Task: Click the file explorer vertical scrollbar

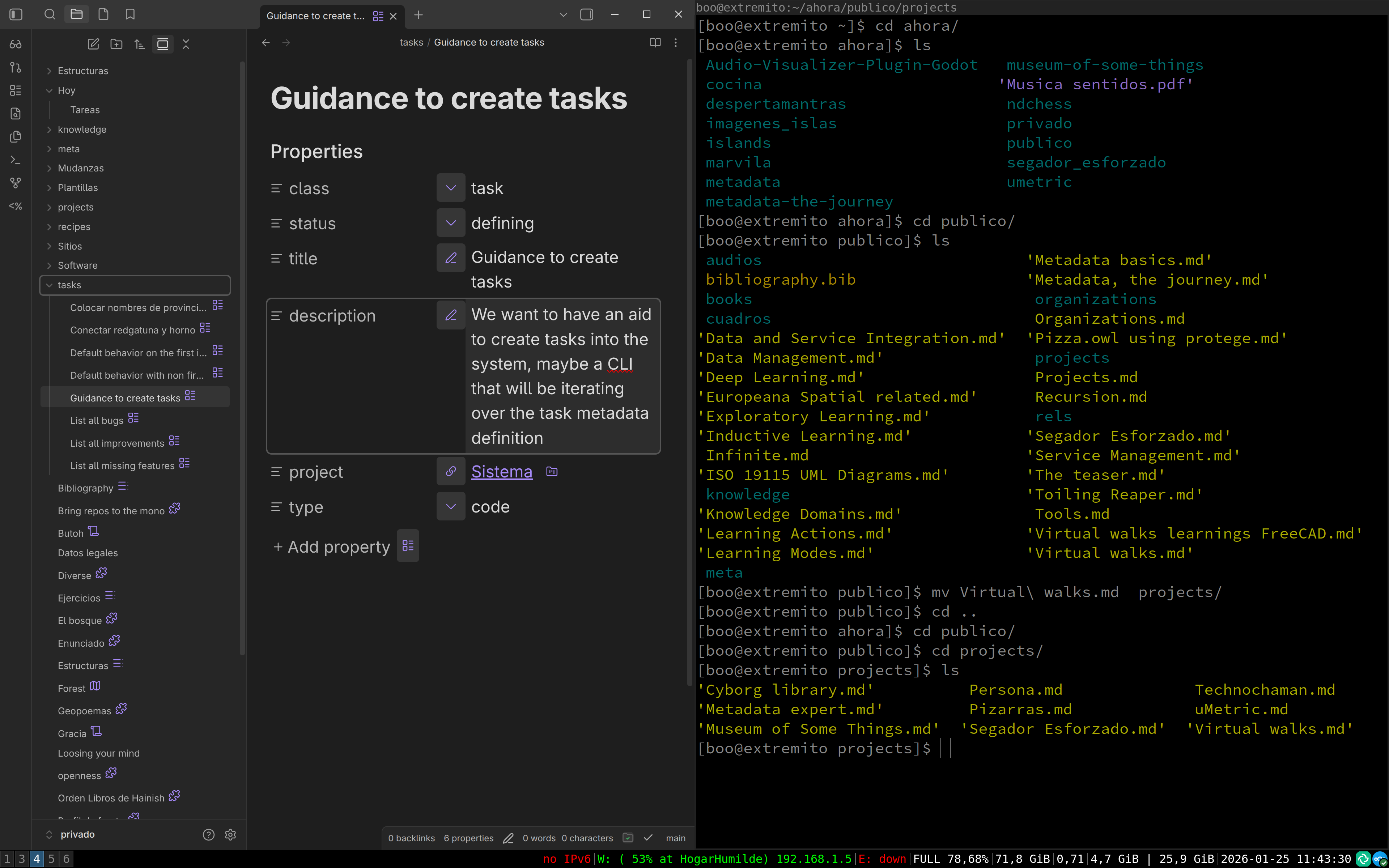Action: pyautogui.click(x=242, y=356)
